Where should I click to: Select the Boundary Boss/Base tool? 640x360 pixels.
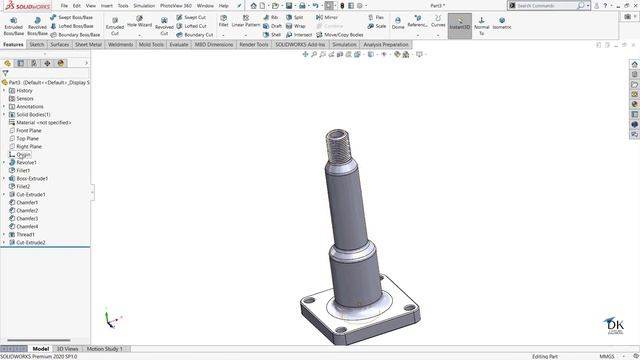[x=75, y=35]
